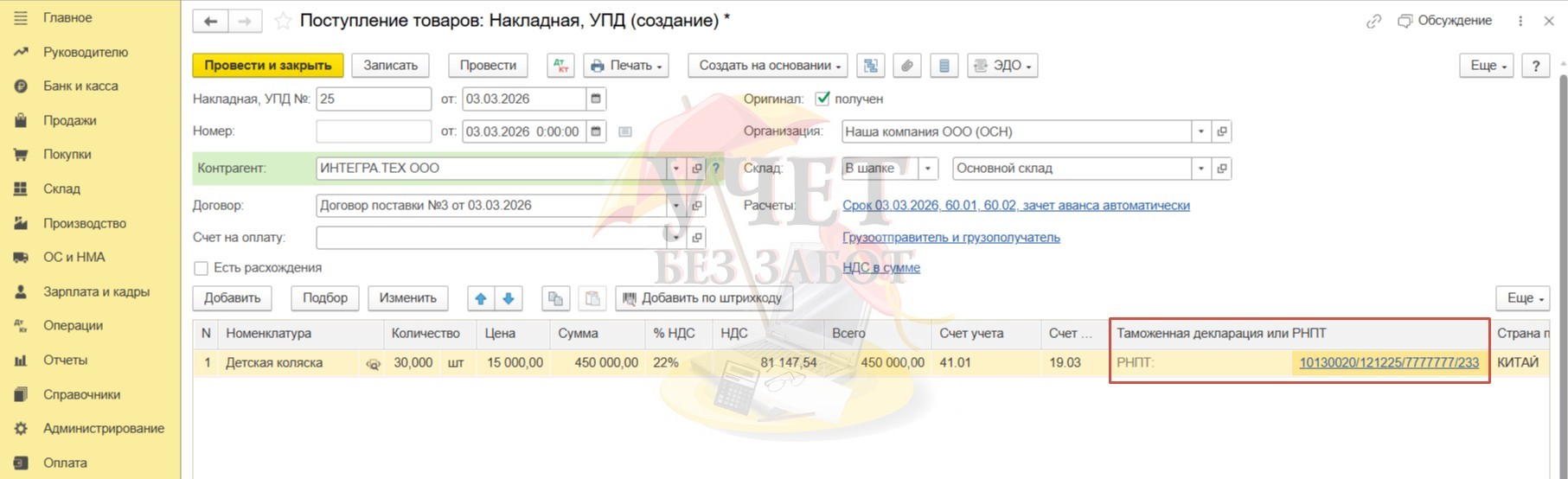Viewport: 1568px width, 479px height.
Task: Open Руководителю section in sidebar
Action: point(86,52)
